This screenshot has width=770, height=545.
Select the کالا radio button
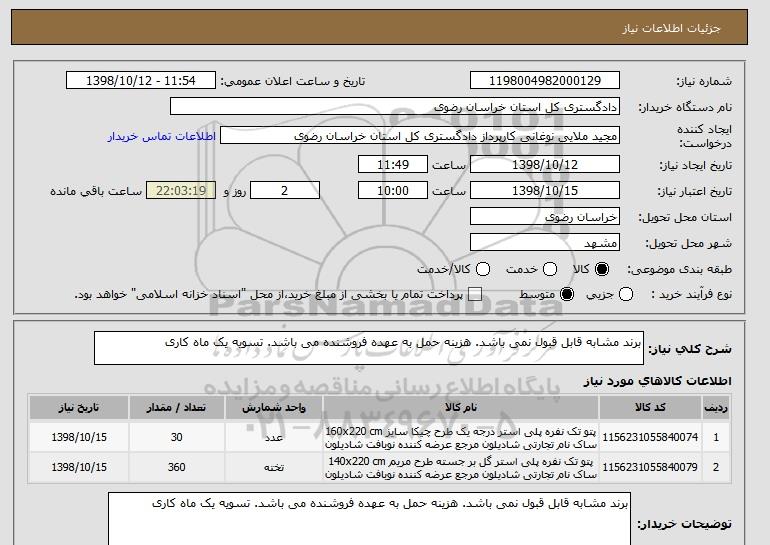tap(602, 269)
